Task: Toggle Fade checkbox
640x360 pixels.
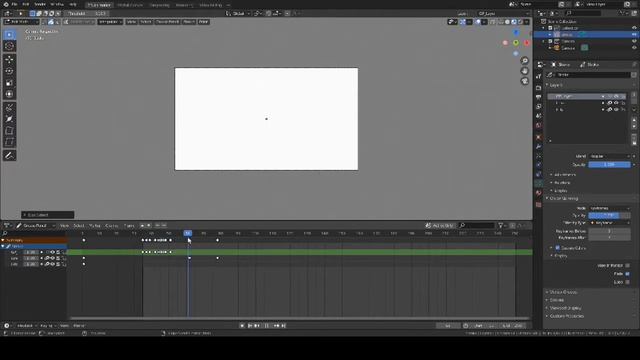Action: 627,274
